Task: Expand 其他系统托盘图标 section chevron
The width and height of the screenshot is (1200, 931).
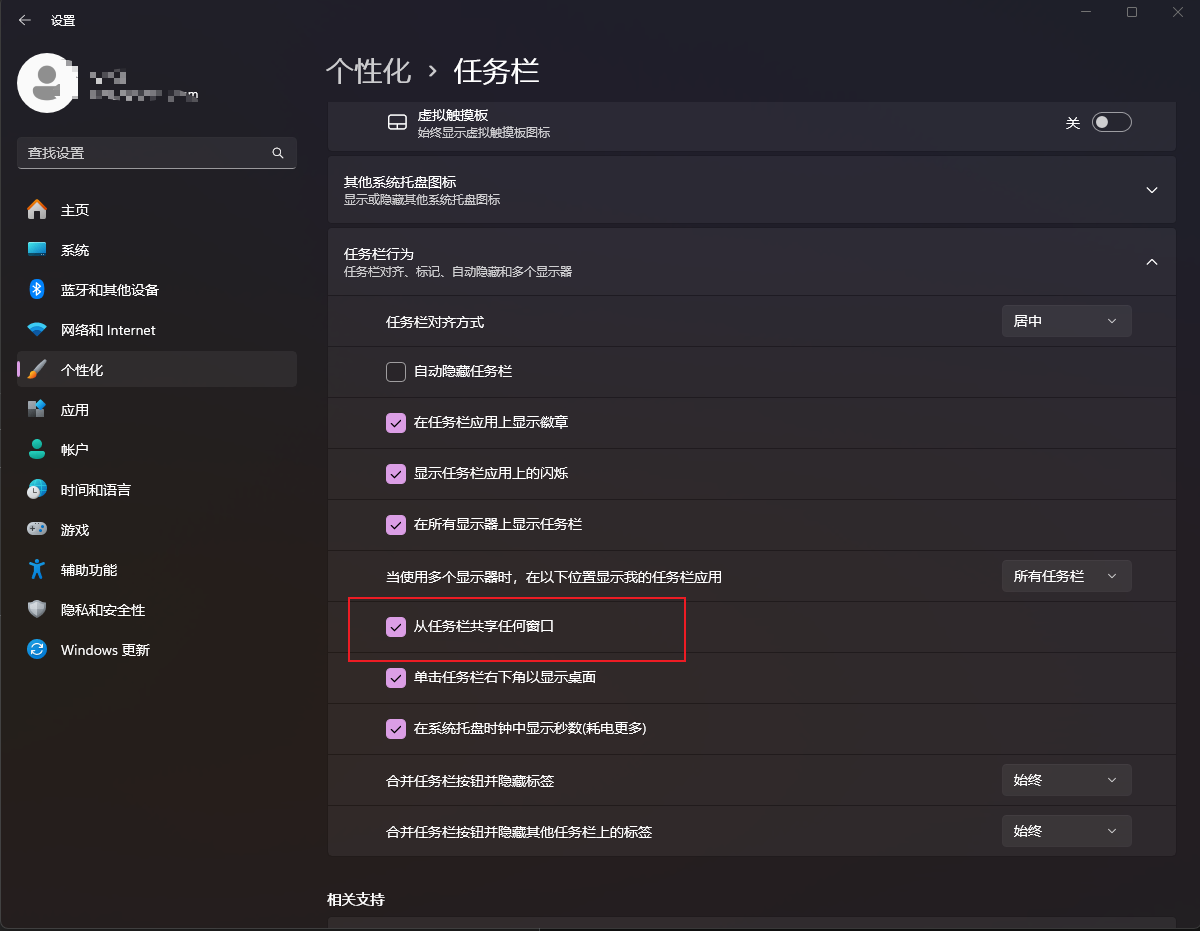Action: pos(1152,190)
